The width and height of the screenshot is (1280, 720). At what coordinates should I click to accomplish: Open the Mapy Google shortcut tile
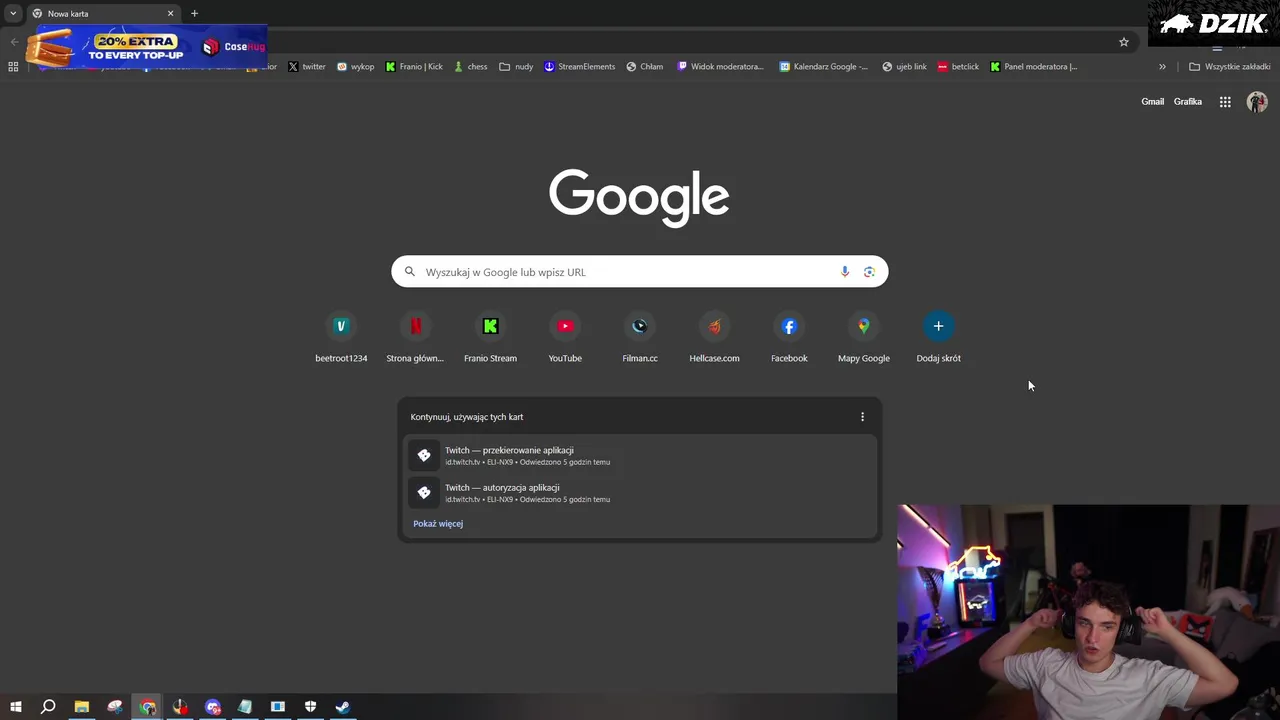coord(864,338)
